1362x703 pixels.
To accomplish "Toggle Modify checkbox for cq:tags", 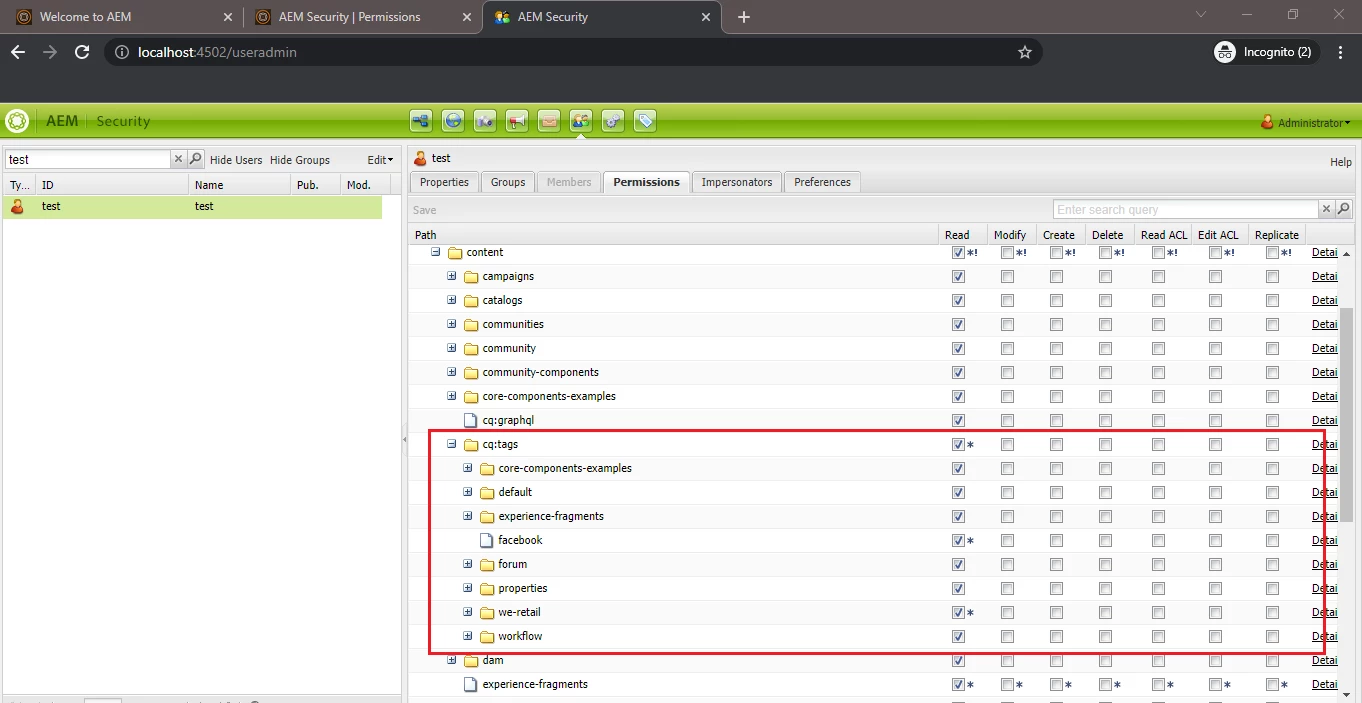I will [x=1007, y=444].
